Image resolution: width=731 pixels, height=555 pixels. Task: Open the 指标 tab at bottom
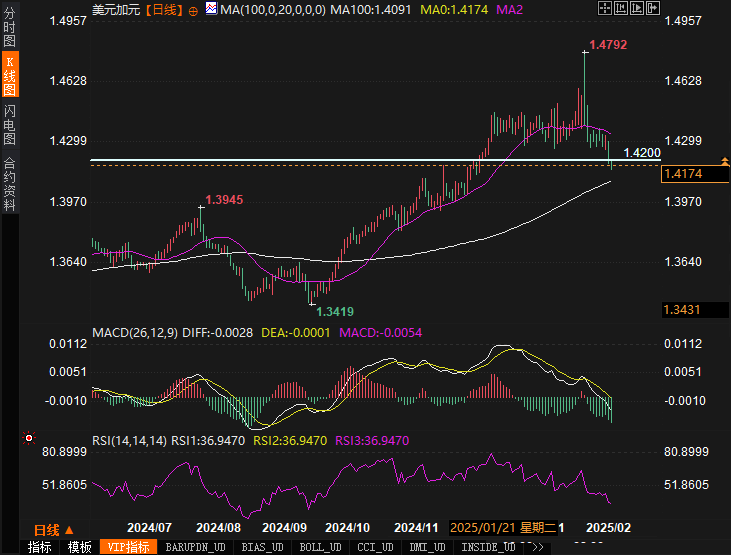coord(40,547)
